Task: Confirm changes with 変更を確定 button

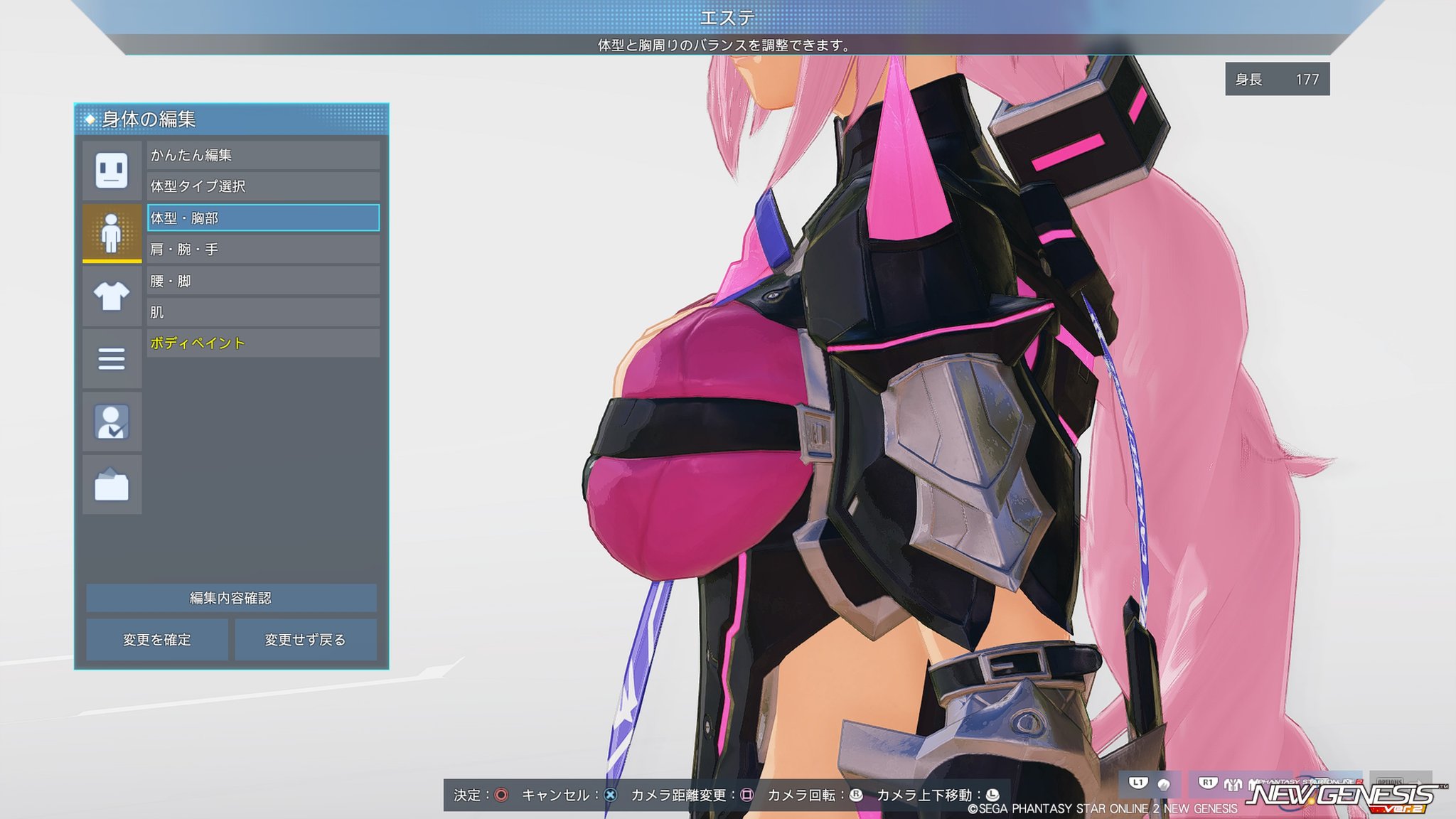Action: (157, 640)
